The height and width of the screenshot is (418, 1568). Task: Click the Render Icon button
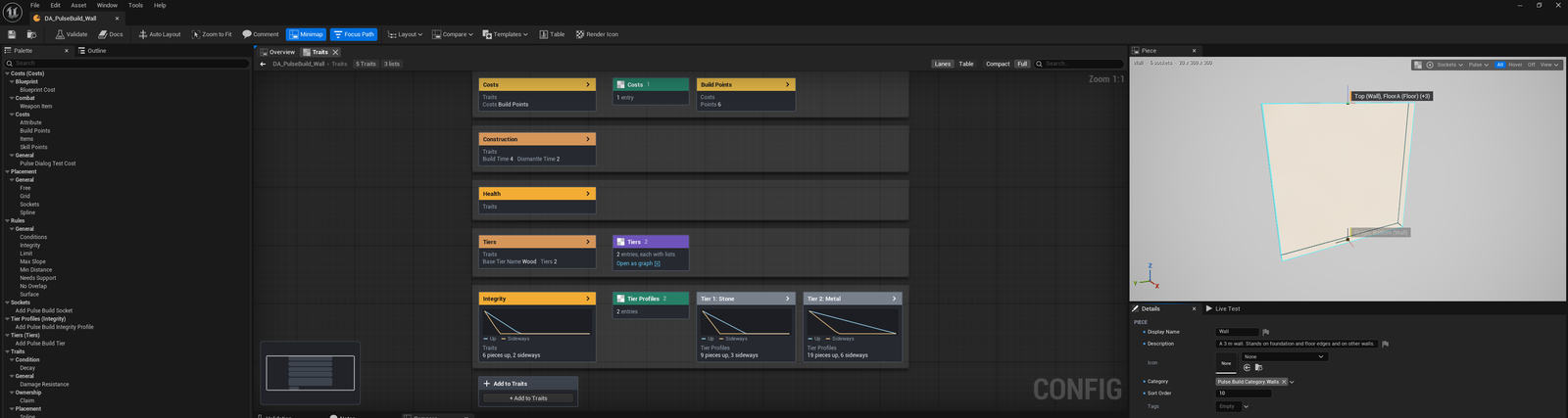597,34
